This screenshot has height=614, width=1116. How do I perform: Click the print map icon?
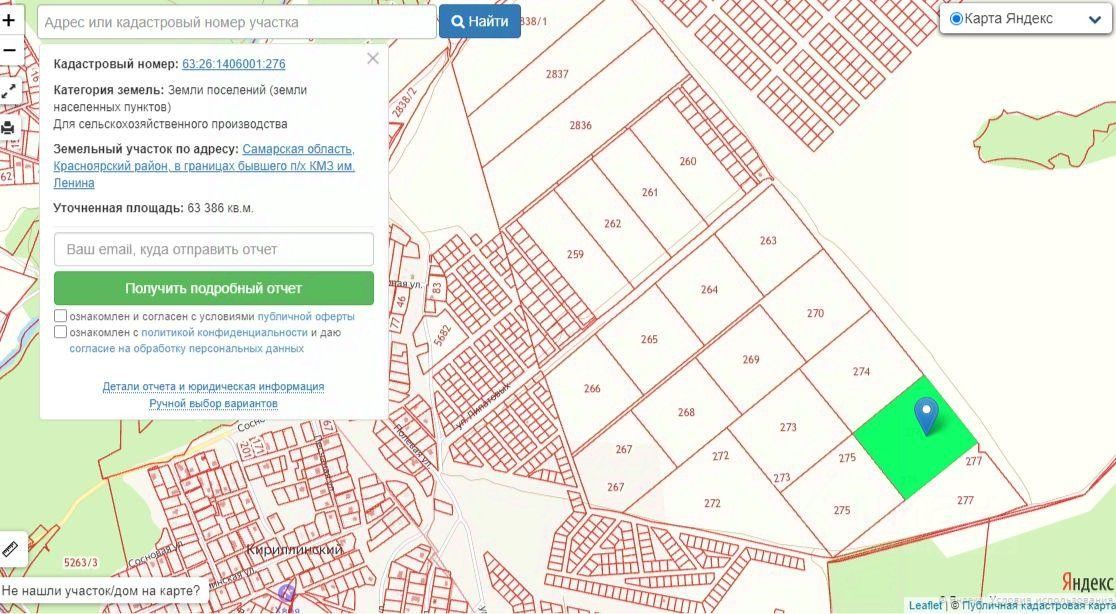(x=9, y=128)
